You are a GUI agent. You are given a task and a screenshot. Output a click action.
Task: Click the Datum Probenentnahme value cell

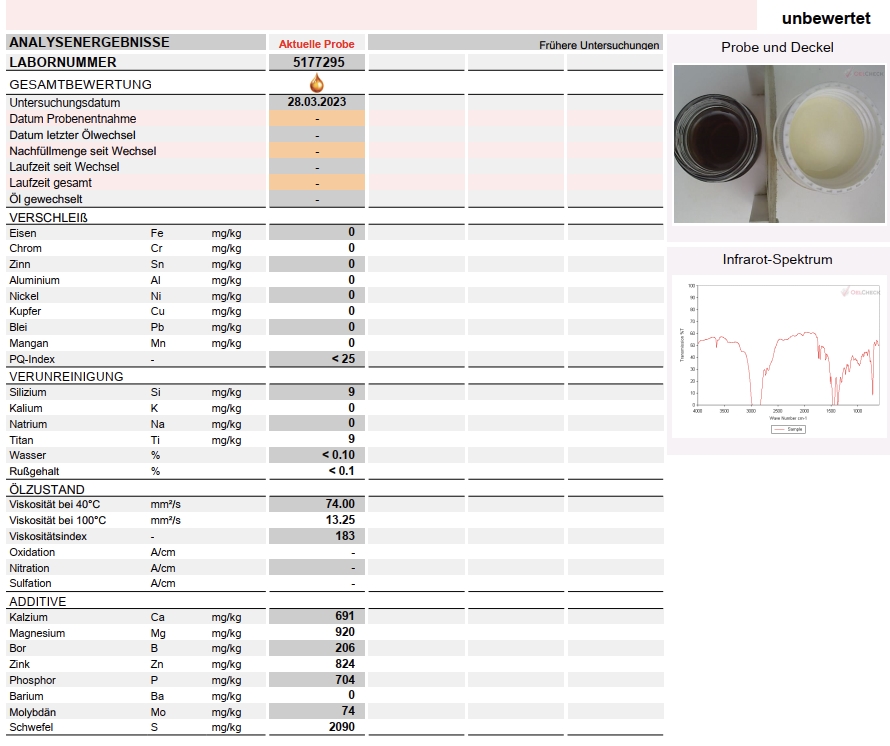(x=316, y=119)
